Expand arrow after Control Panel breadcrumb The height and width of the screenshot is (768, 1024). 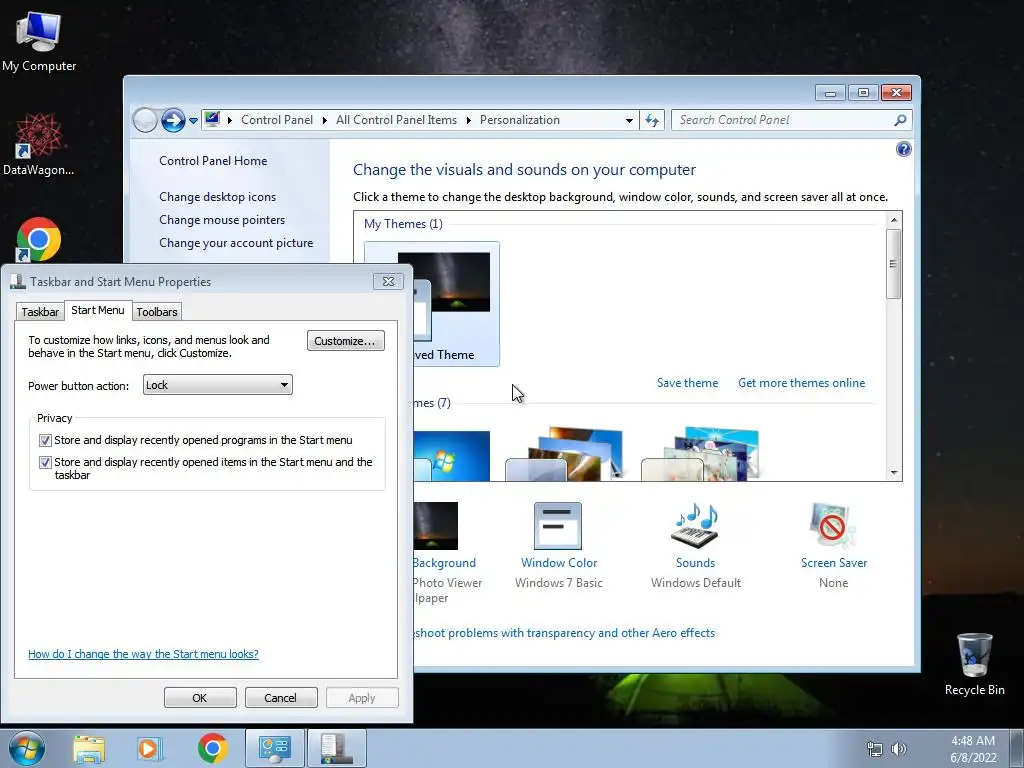325,120
